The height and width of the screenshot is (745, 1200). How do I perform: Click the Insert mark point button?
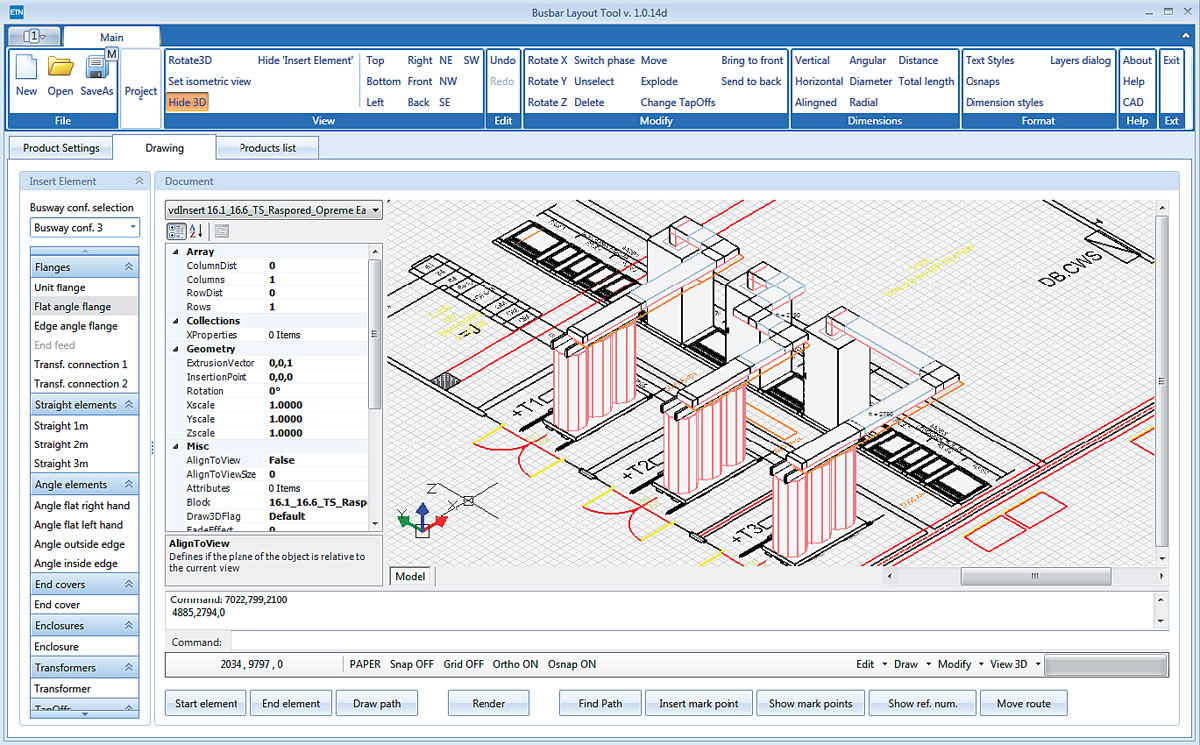[699, 703]
